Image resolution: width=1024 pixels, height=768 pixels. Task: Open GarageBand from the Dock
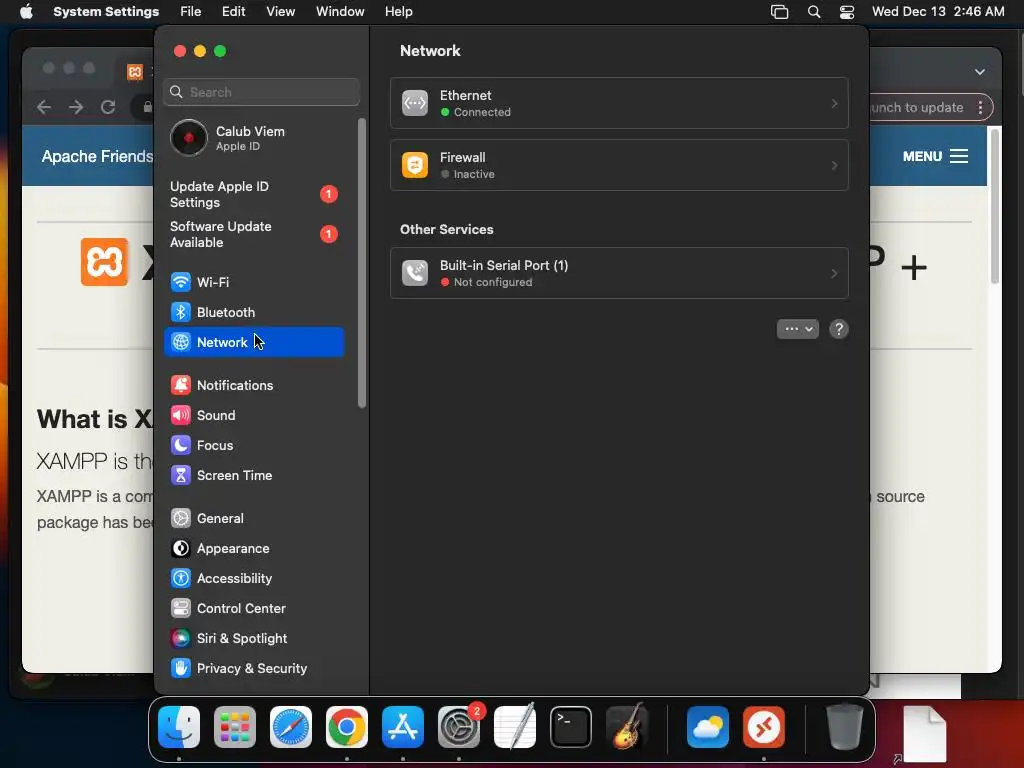[x=627, y=727]
